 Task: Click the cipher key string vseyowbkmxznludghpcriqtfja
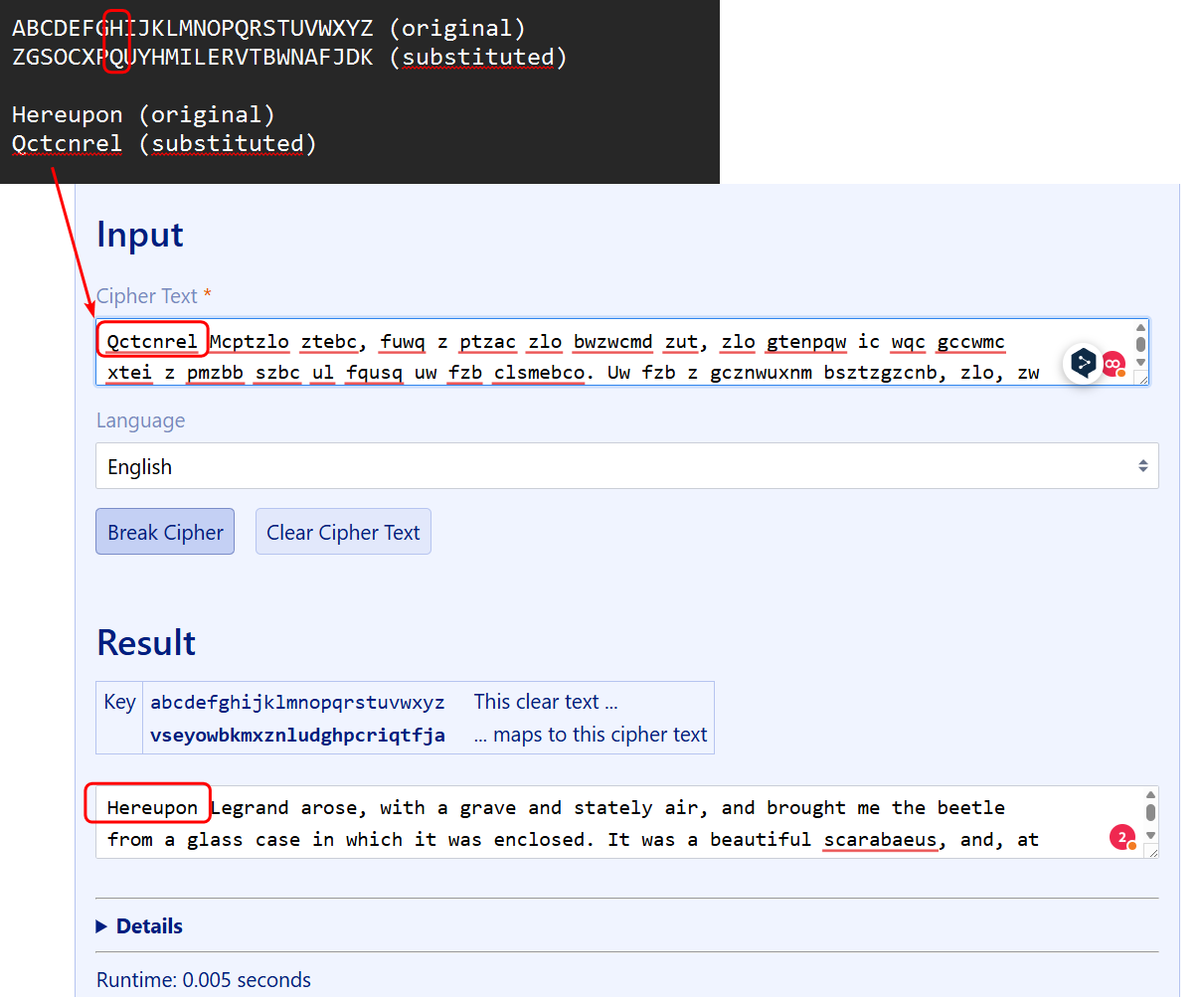[297, 736]
